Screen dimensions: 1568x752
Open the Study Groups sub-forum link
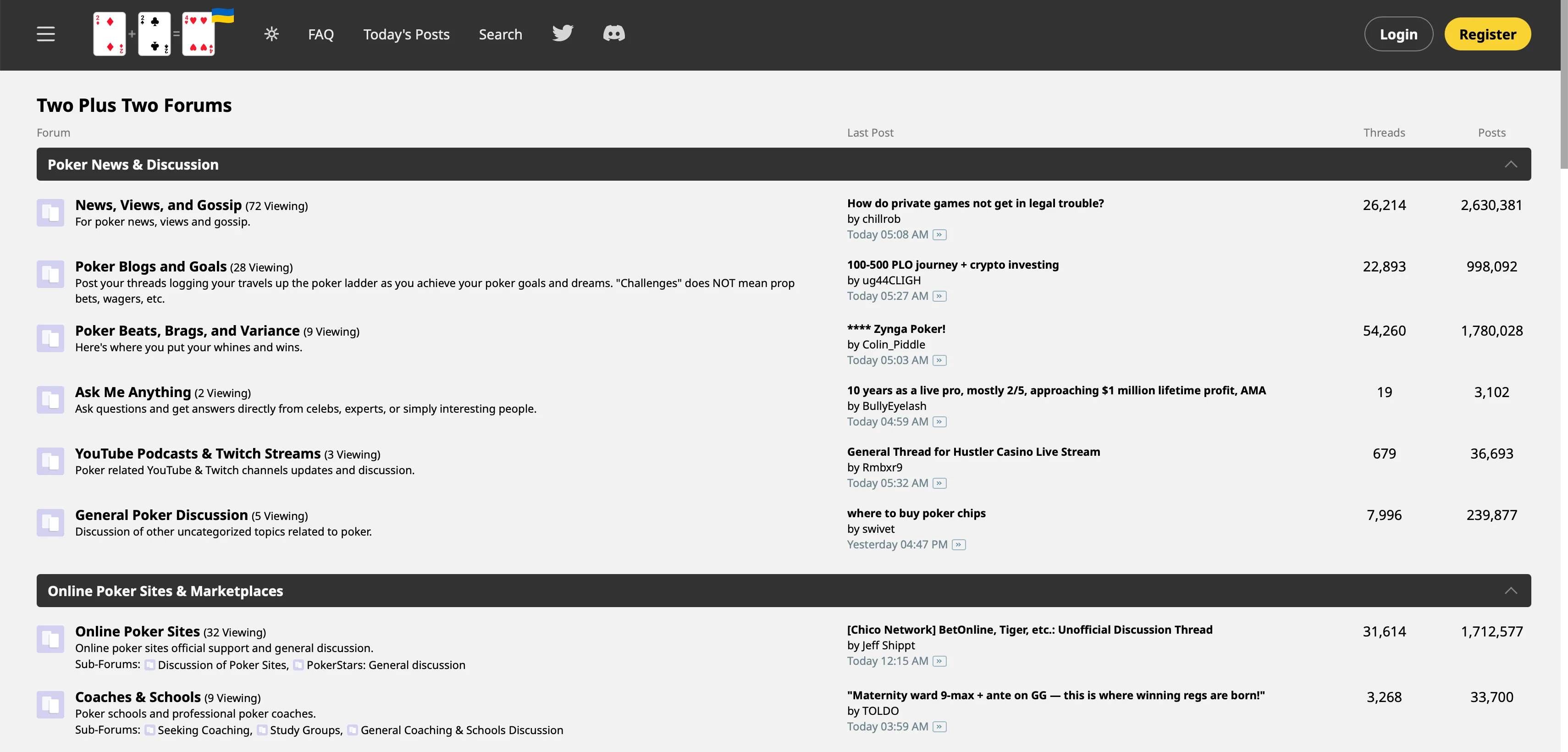tap(305, 730)
